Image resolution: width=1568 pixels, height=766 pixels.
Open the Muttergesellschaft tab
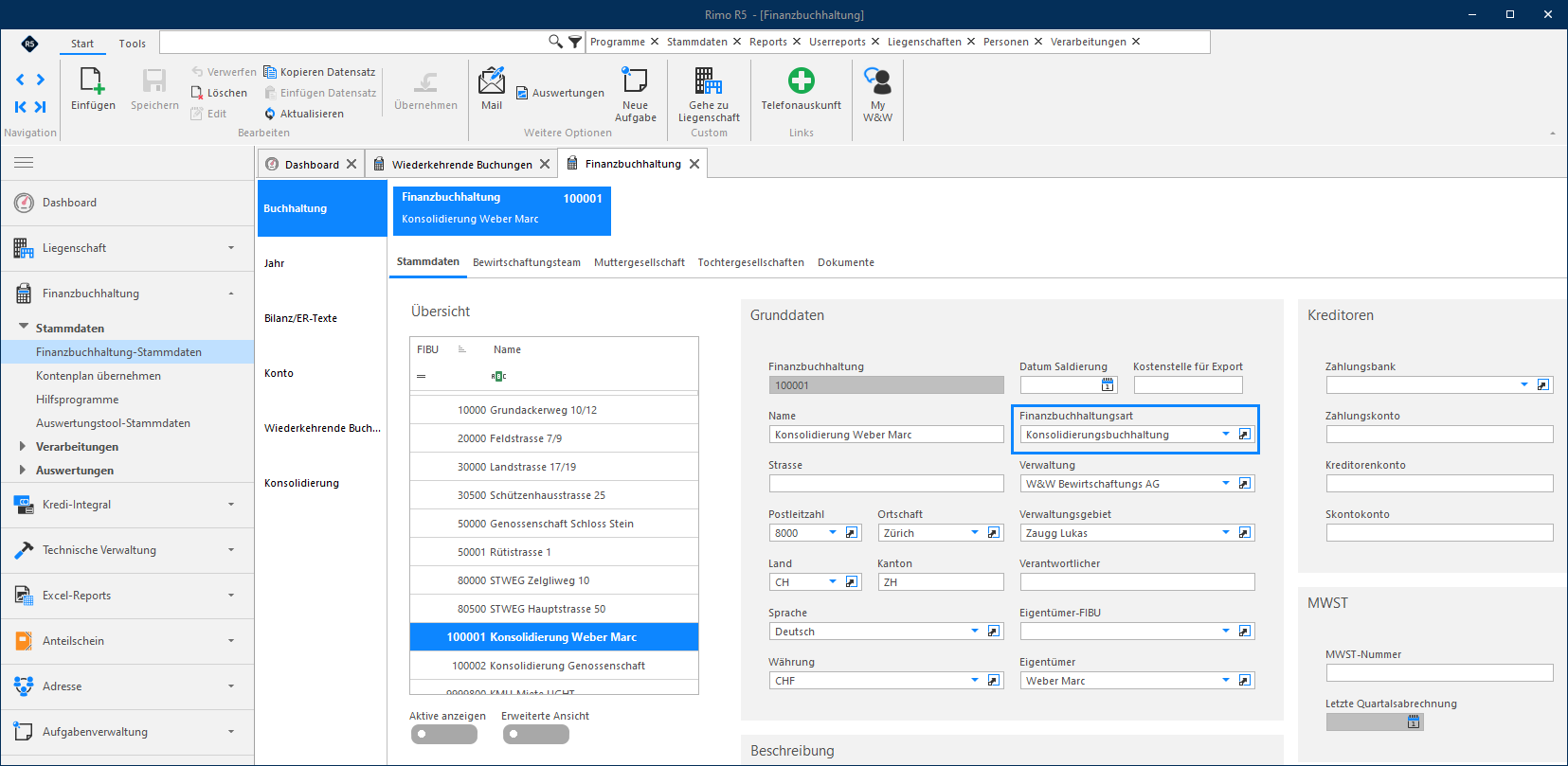pyautogui.click(x=640, y=262)
